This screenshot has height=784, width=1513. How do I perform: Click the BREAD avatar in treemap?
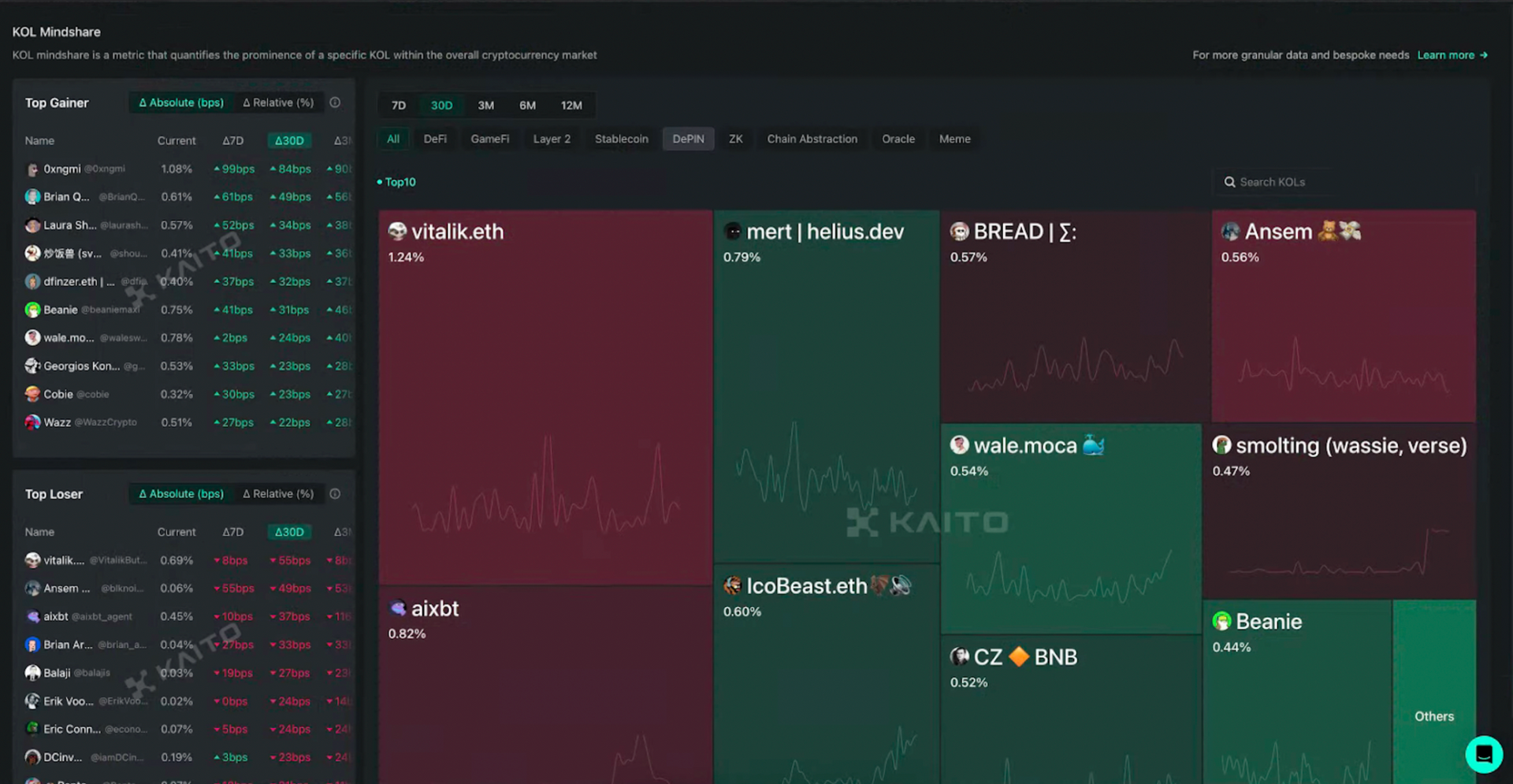pos(959,231)
